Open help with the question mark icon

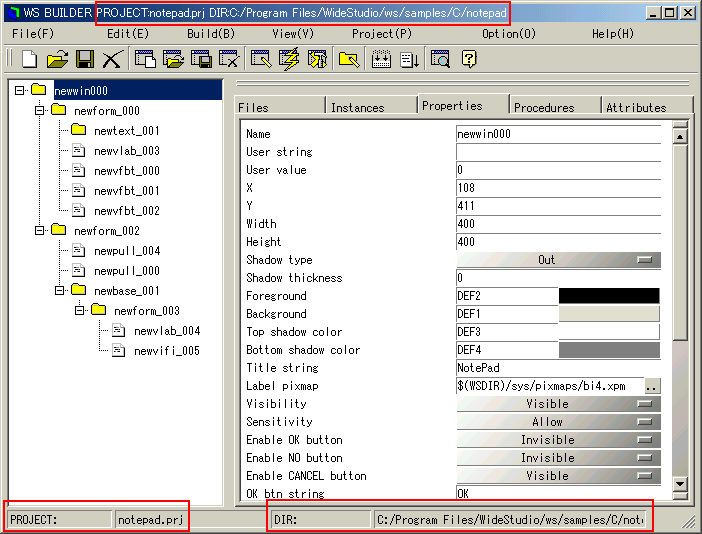click(x=468, y=60)
